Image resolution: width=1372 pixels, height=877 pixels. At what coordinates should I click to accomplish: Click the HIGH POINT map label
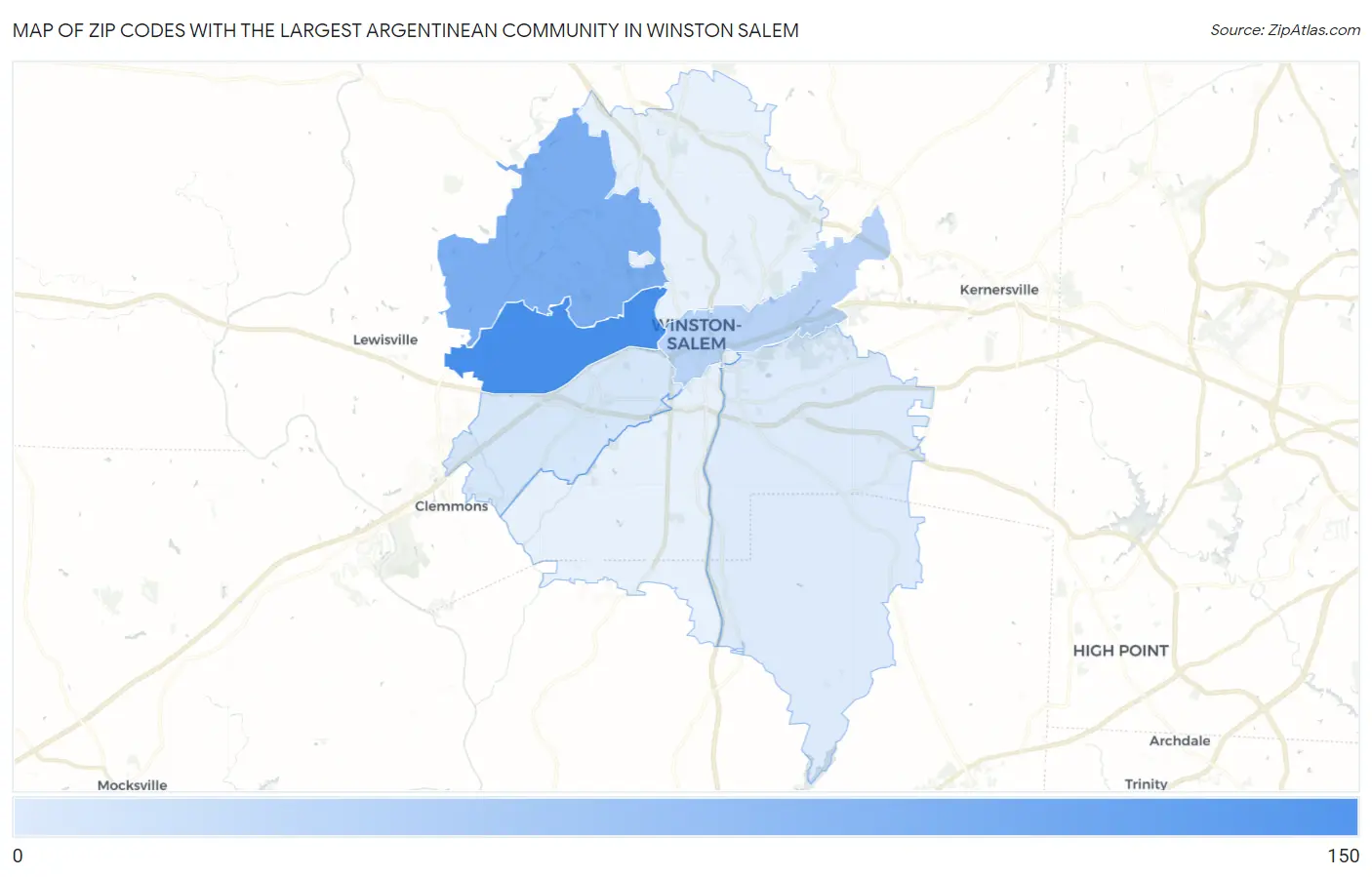(x=1120, y=651)
